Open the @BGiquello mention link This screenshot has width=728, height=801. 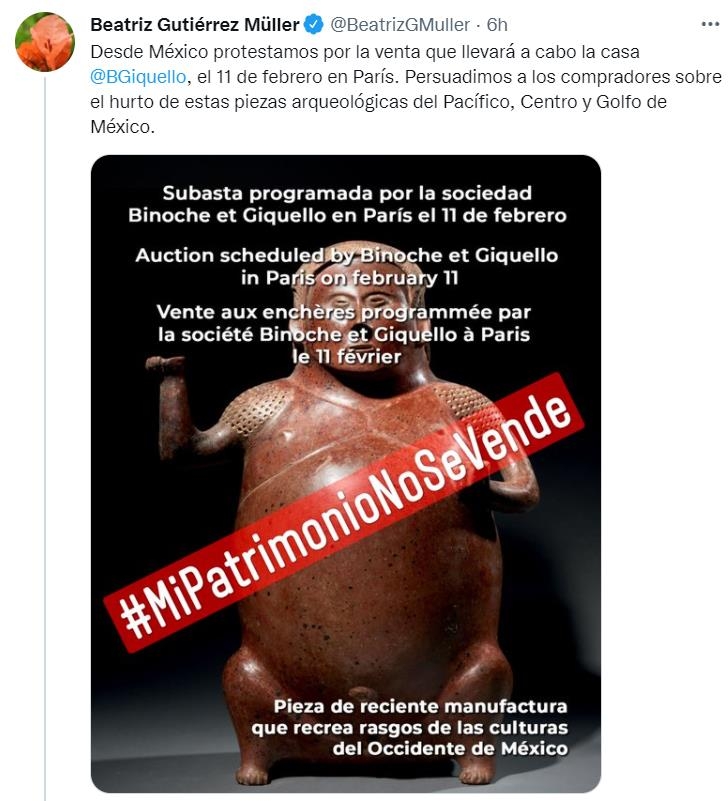click(x=138, y=77)
